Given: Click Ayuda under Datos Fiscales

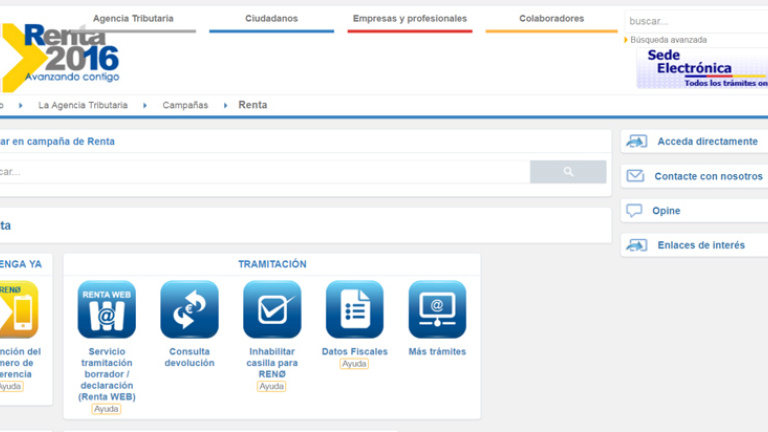Looking at the screenshot, I should coord(354,364).
